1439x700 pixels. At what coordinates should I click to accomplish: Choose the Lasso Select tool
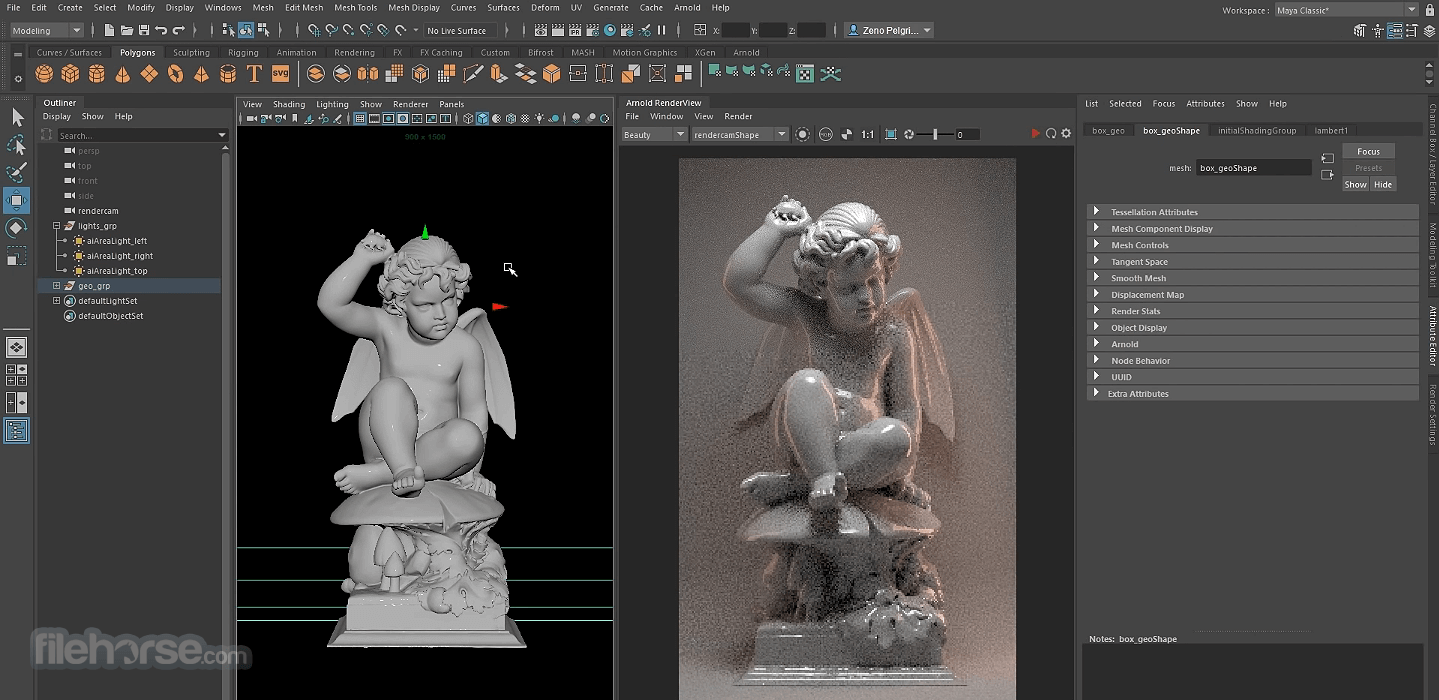coord(17,145)
